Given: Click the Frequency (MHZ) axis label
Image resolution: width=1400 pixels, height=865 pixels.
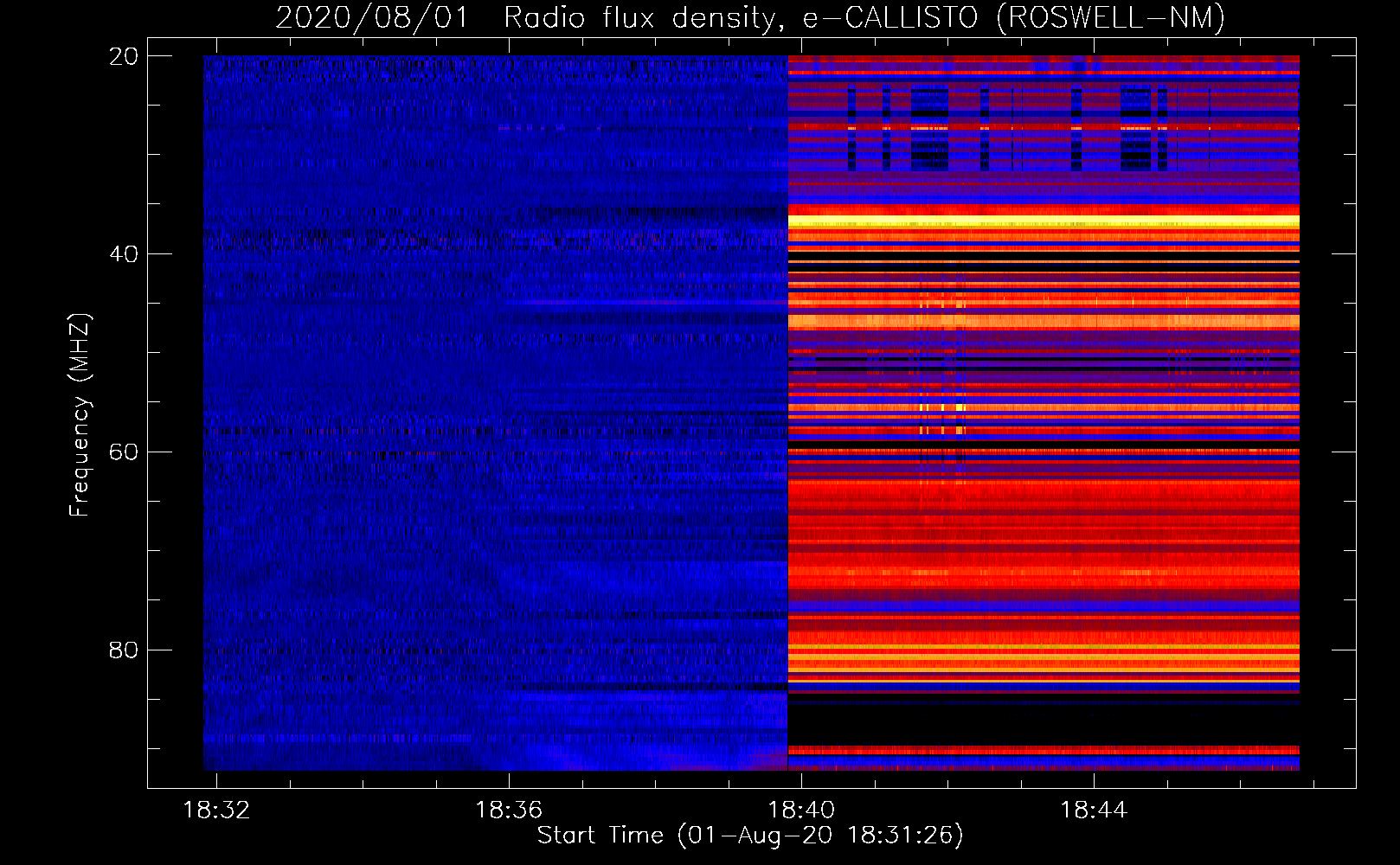Looking at the screenshot, I should [80, 414].
